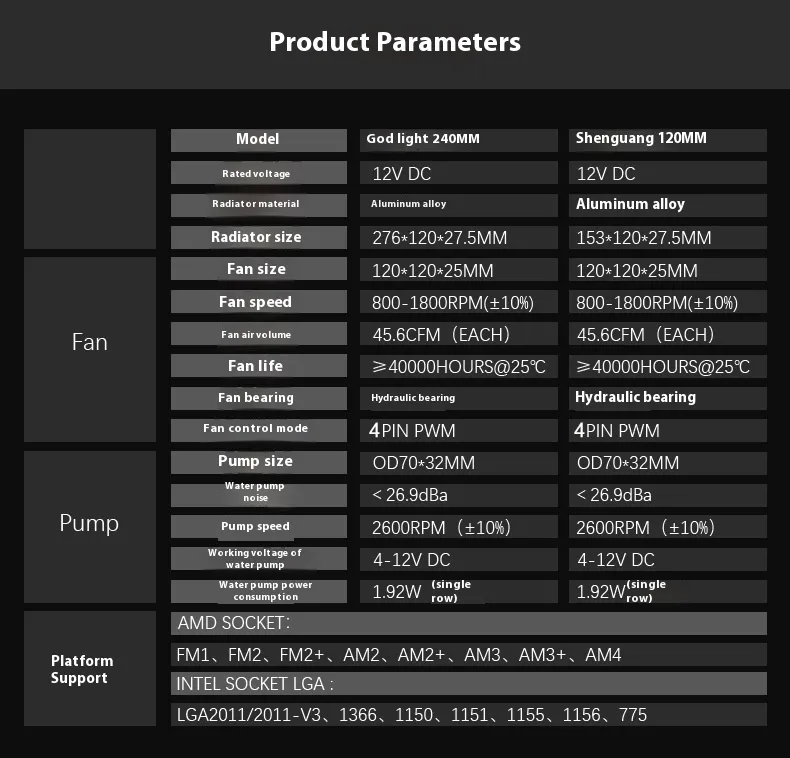
Task: Click the 276*120*27.5MM radiator size value
Action: (459, 238)
